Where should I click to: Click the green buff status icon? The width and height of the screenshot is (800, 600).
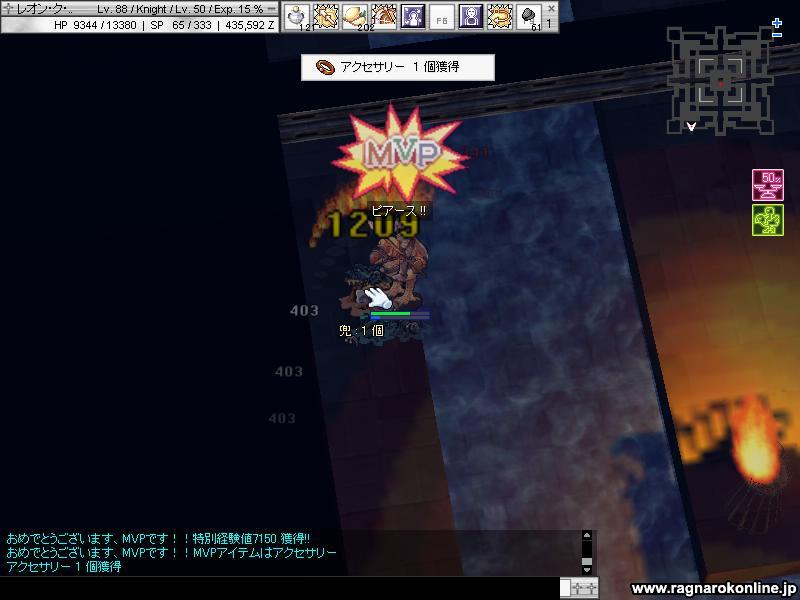click(768, 220)
